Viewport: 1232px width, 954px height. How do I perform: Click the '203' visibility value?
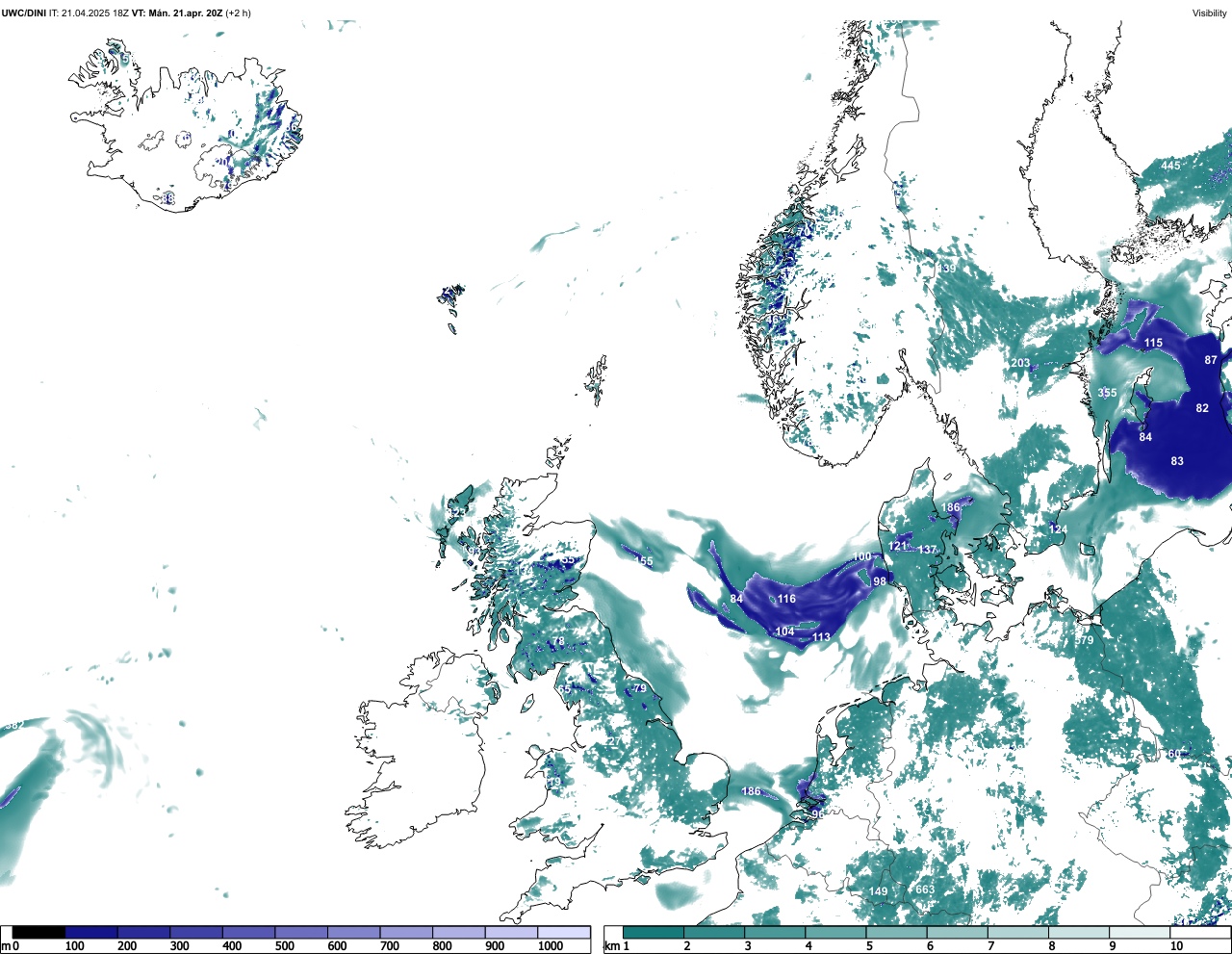(1020, 363)
